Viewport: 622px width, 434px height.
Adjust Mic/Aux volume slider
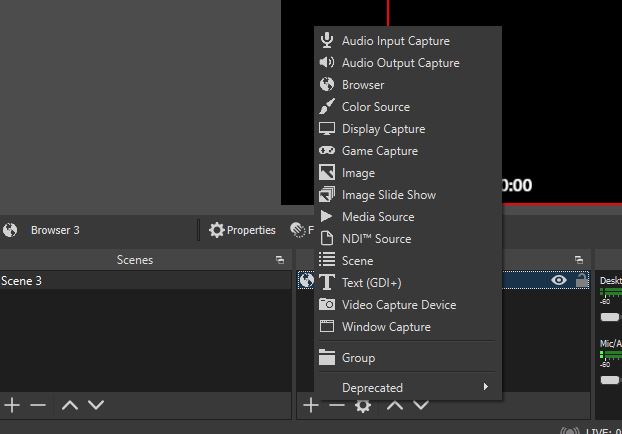tap(610, 380)
